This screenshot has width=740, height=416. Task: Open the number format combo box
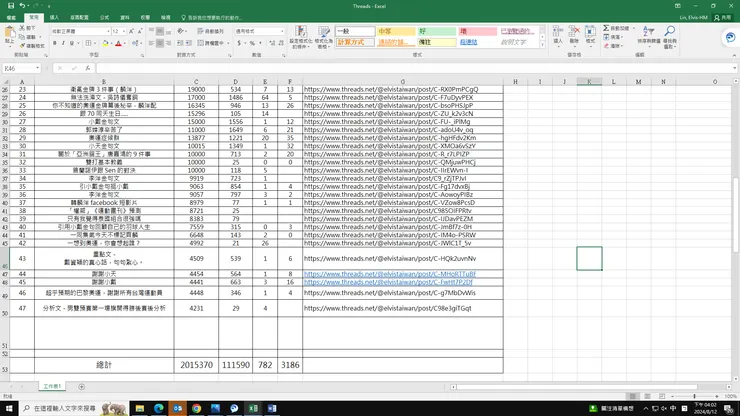point(260,31)
